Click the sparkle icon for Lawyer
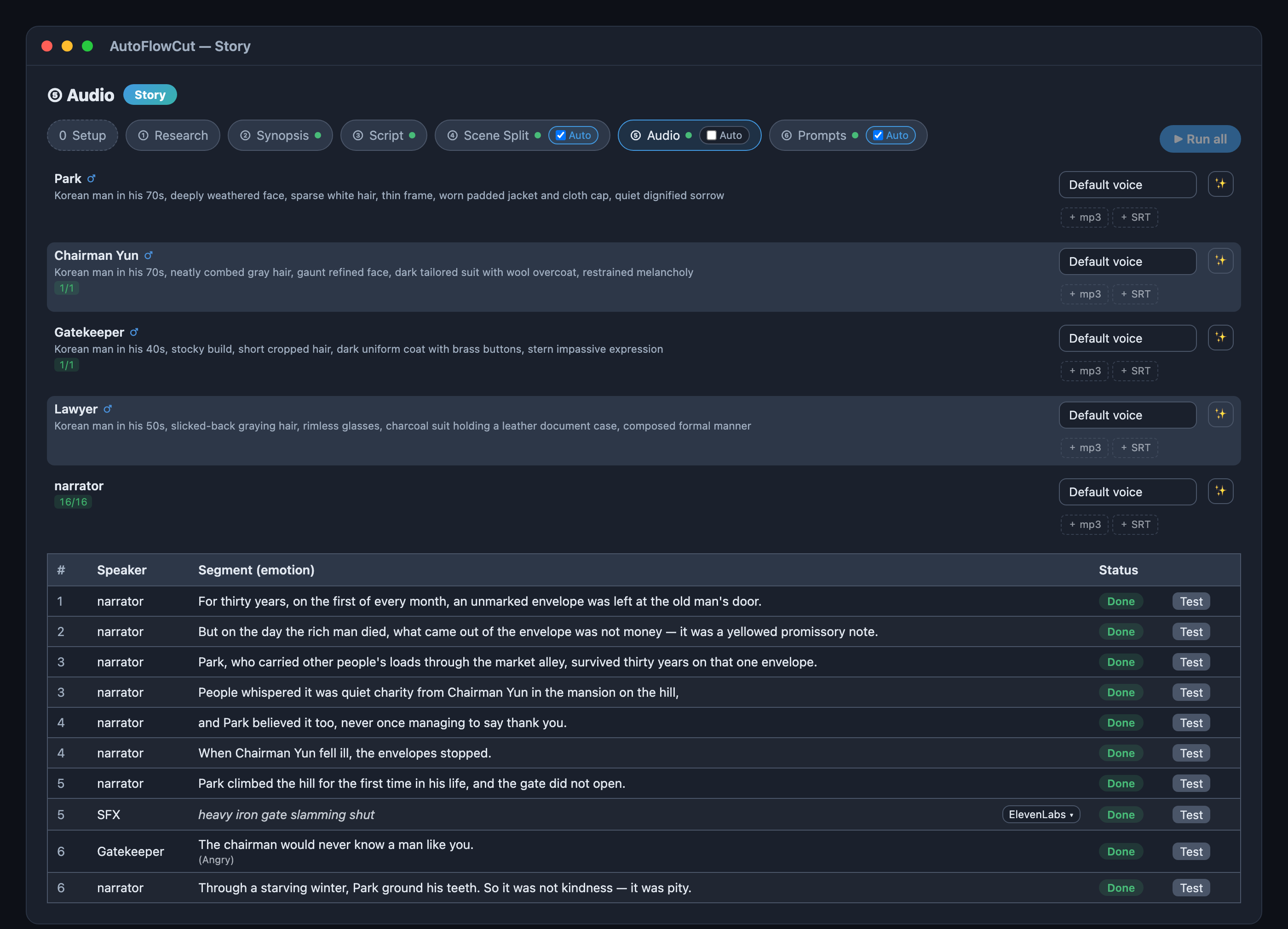Image resolution: width=1288 pixels, height=929 pixels. click(1220, 414)
